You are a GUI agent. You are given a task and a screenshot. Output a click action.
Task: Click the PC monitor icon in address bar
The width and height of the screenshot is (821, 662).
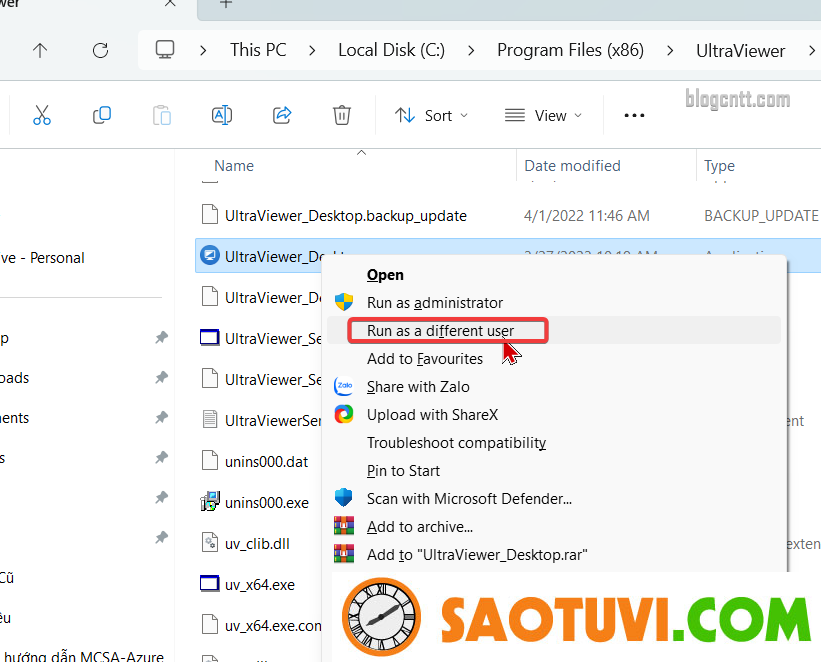165,50
